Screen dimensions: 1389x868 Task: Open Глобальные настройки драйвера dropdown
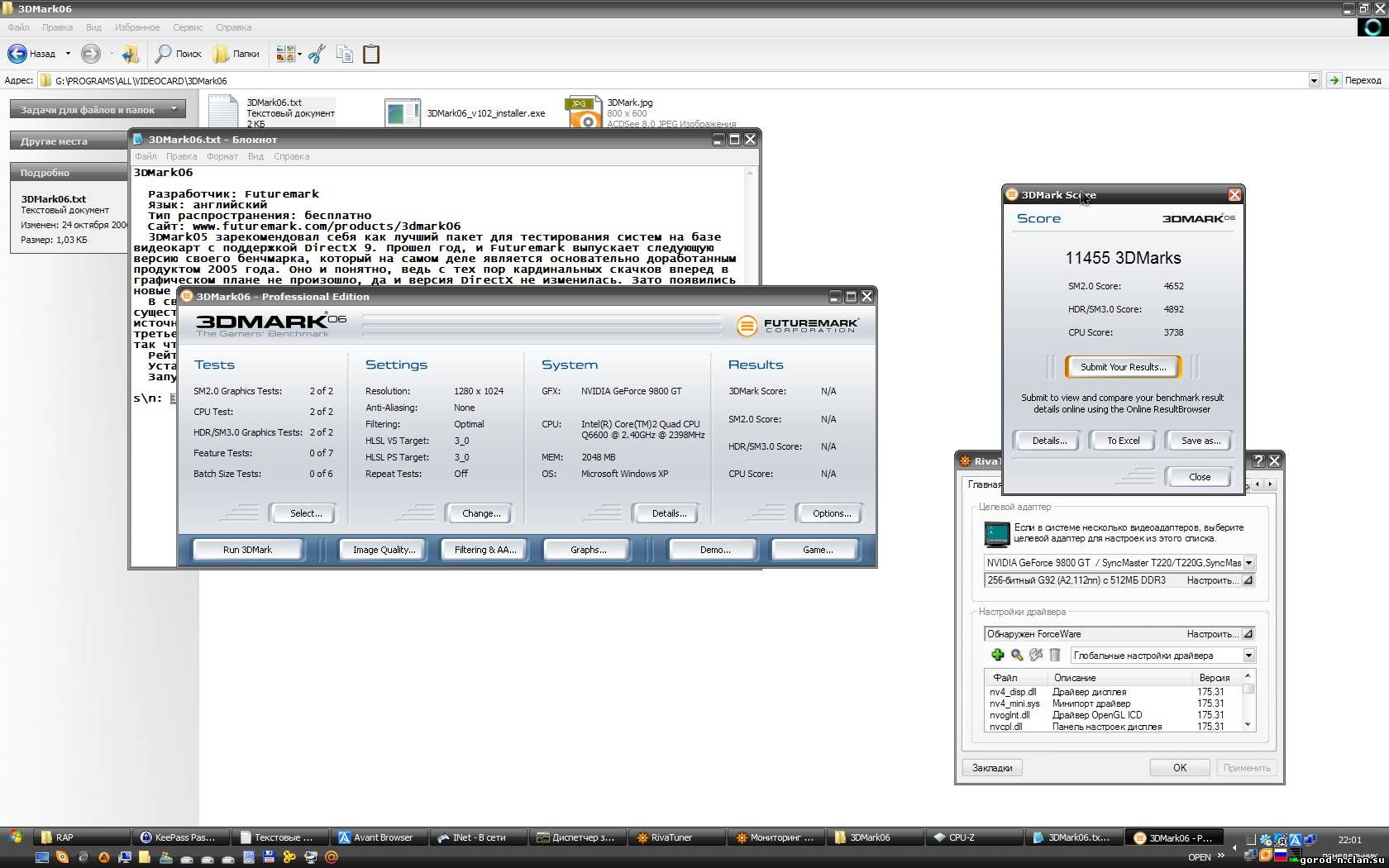[x=1248, y=656]
